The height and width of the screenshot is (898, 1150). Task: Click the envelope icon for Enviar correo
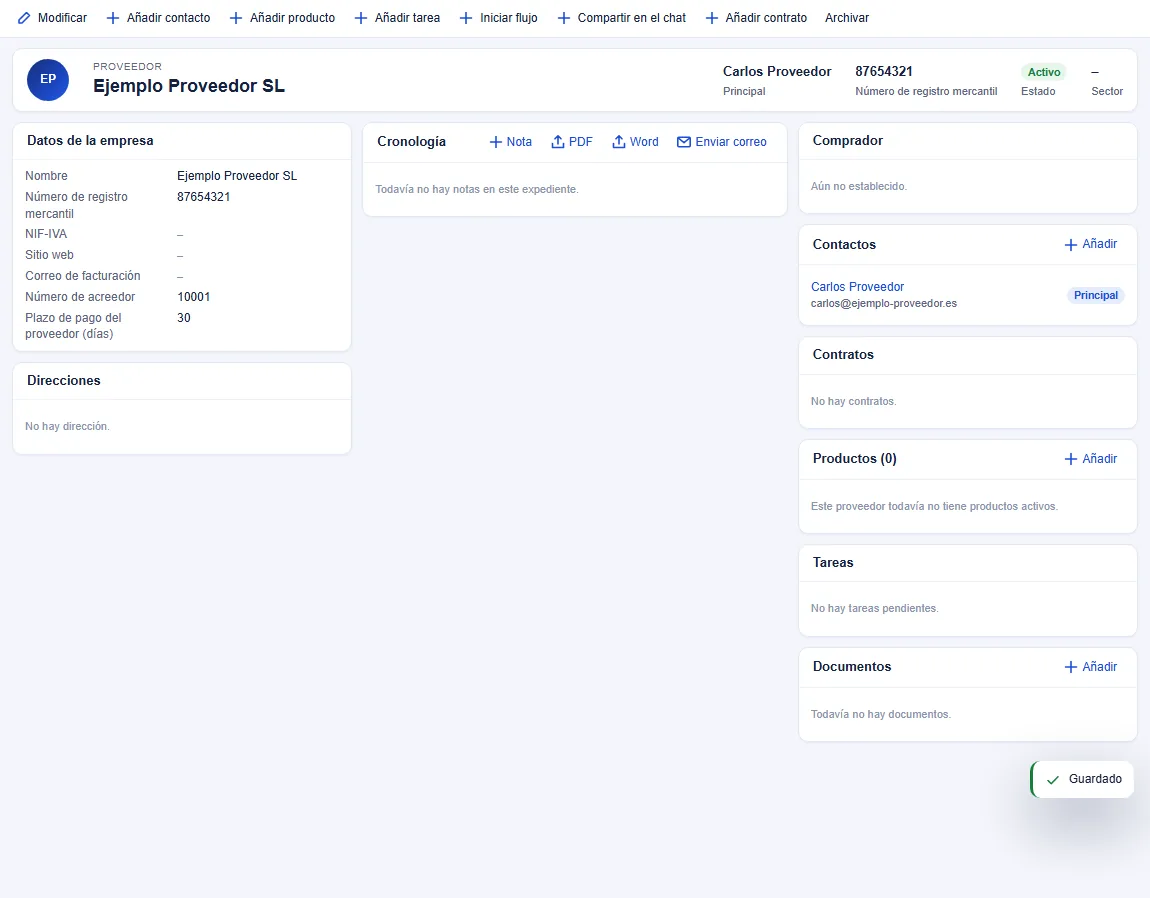(x=684, y=142)
